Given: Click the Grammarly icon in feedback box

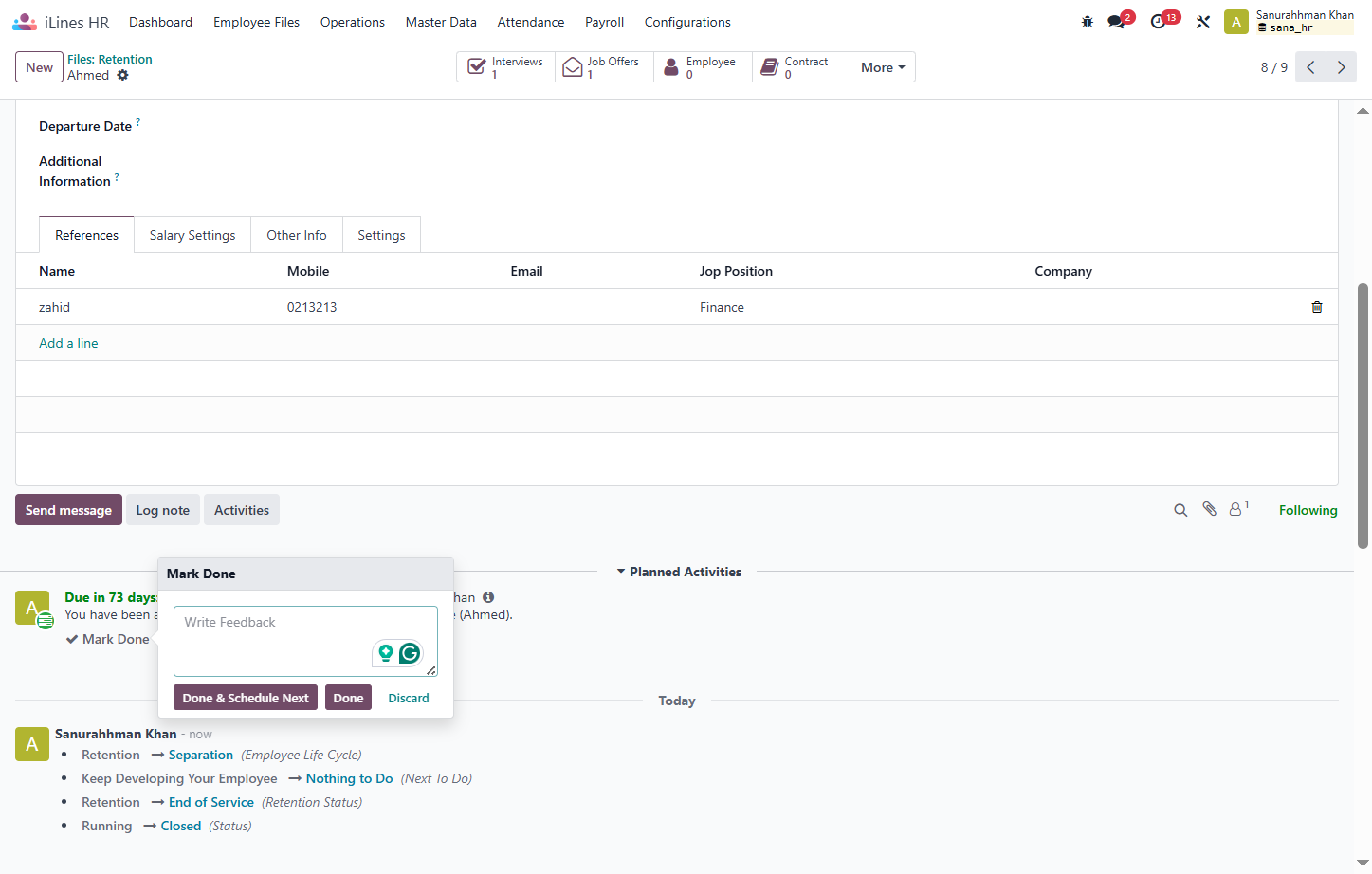Looking at the screenshot, I should click(x=410, y=653).
